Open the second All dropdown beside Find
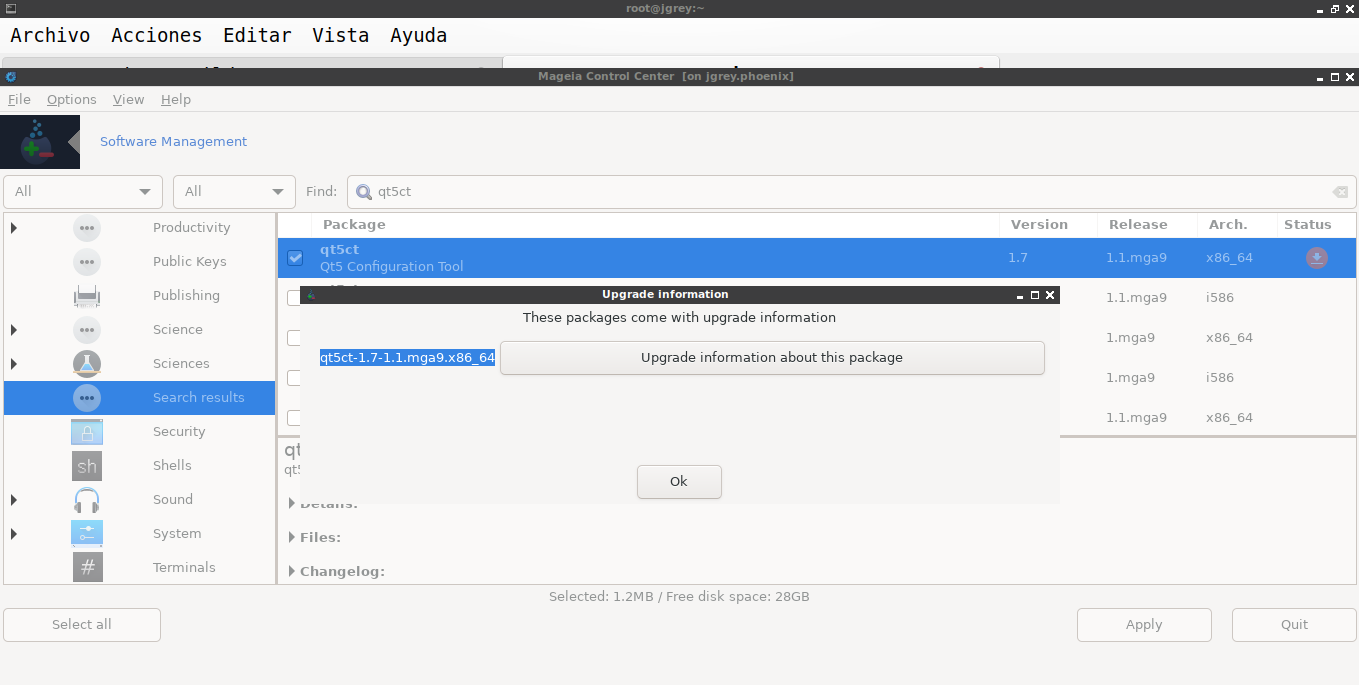This screenshot has height=685, width=1359. pyautogui.click(x=234, y=192)
